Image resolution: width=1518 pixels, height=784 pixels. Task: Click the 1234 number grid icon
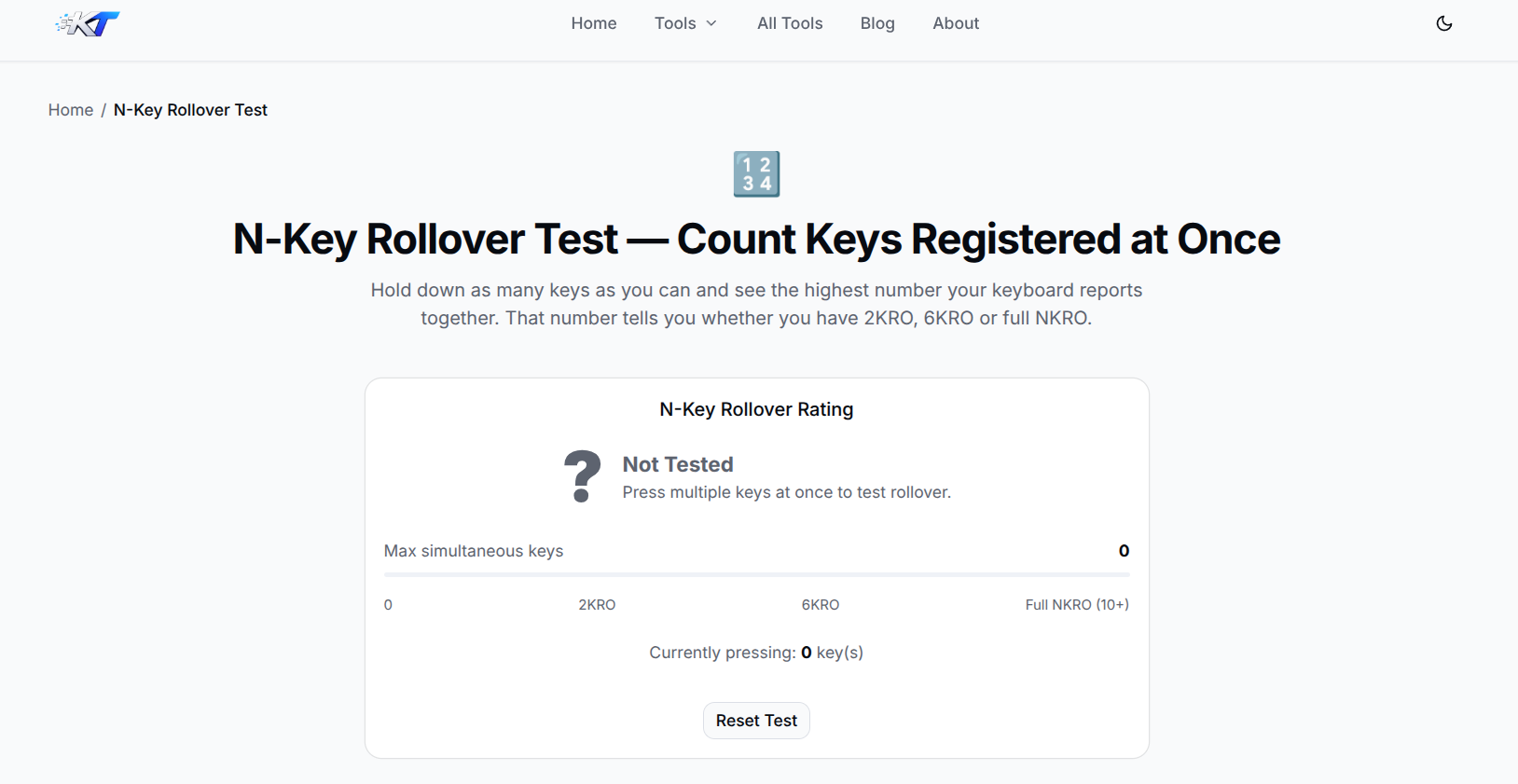pos(756,174)
